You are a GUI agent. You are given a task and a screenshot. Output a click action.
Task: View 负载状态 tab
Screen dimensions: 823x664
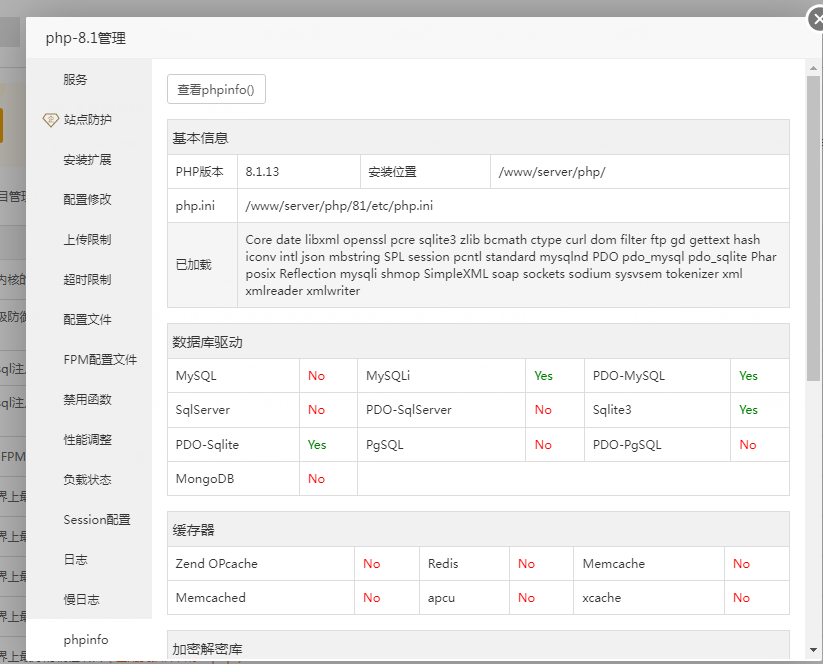88,480
